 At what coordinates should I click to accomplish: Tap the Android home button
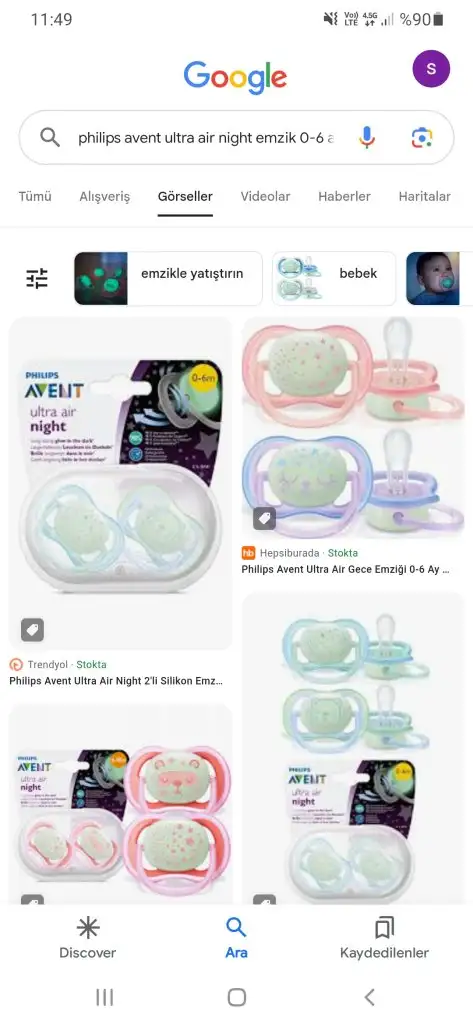tap(236, 997)
